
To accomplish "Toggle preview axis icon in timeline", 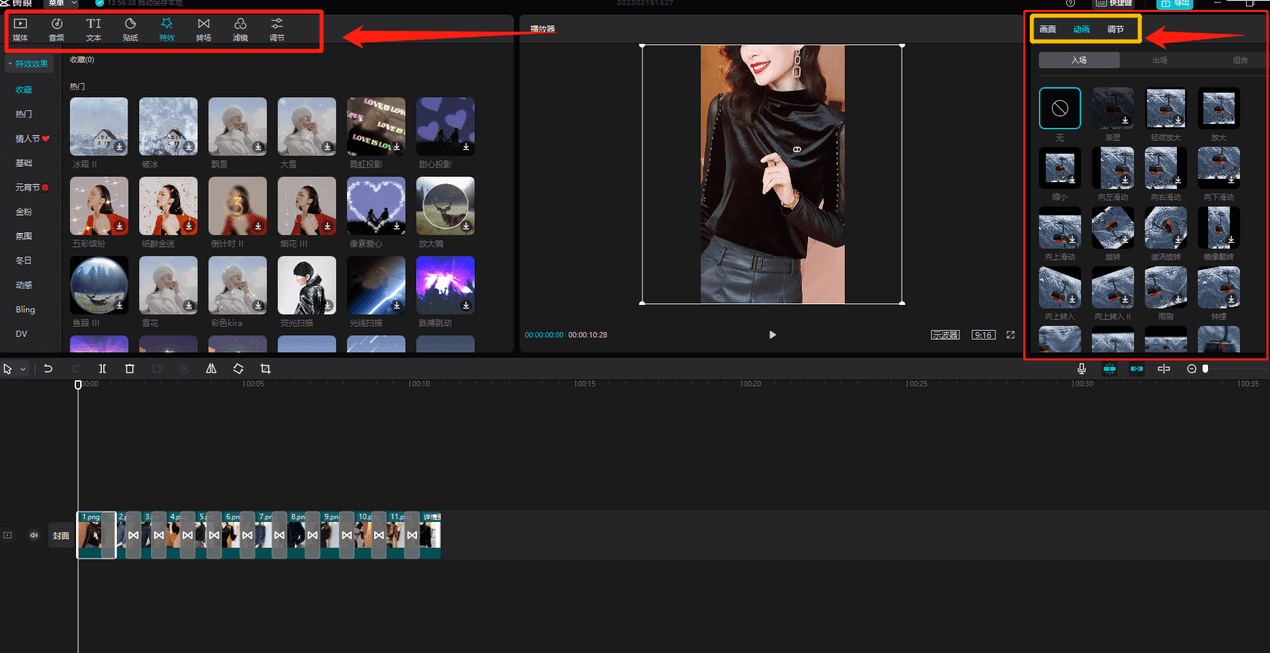I will coord(1164,369).
